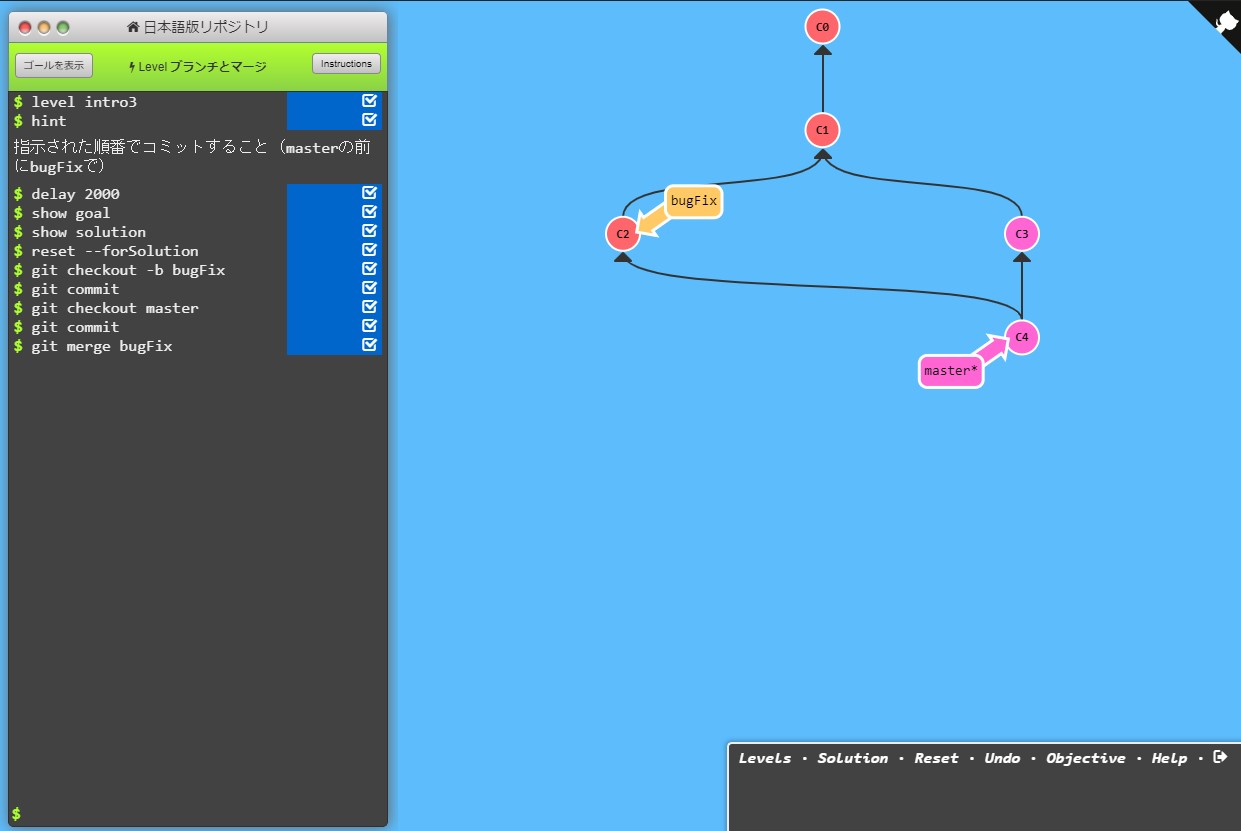Select commit node C1
The image size is (1241, 831).
[822, 130]
